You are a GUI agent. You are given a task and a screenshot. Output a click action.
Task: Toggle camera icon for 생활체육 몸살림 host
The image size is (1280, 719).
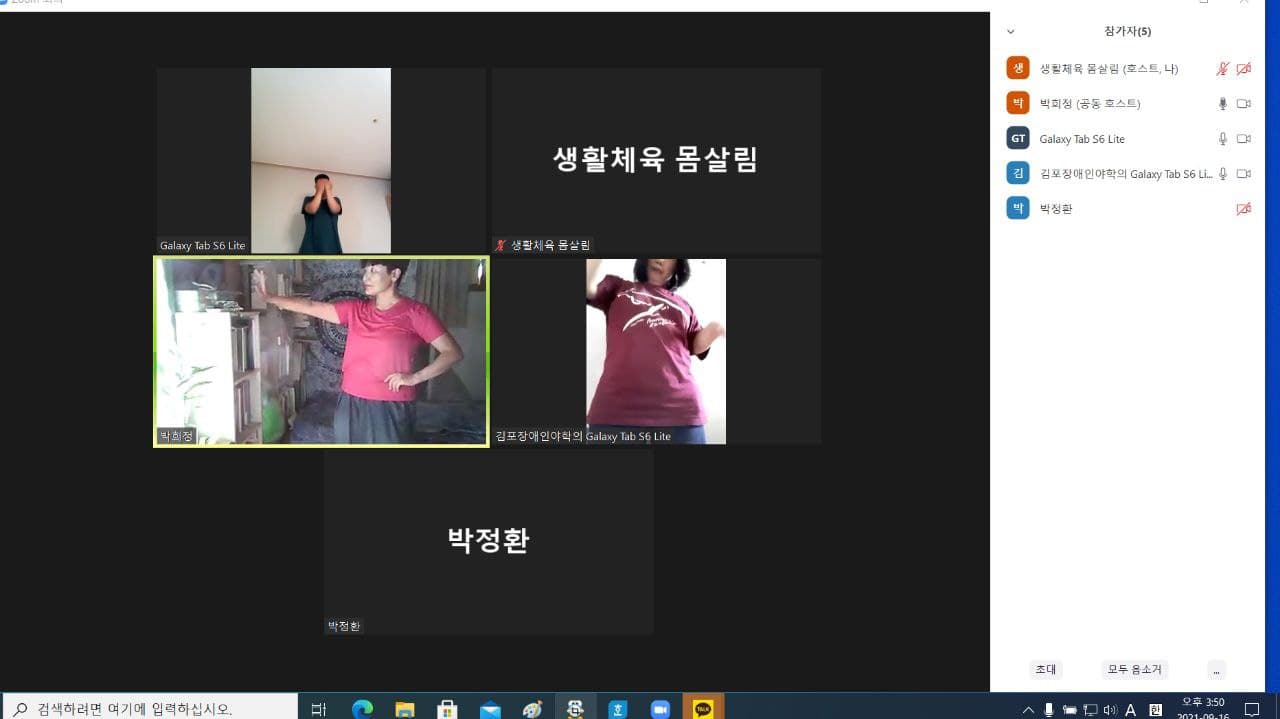click(1244, 69)
